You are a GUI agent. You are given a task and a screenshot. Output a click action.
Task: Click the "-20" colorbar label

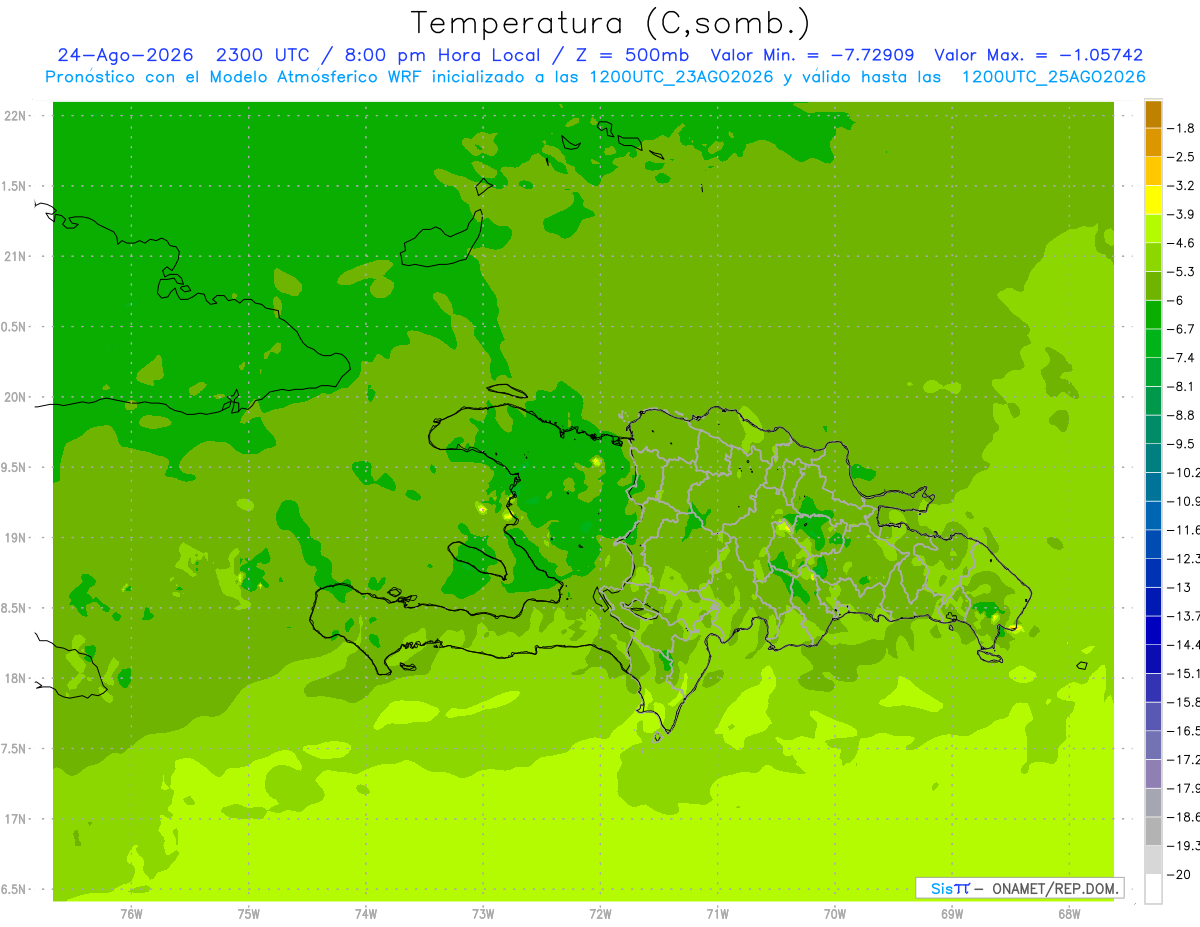[x=1180, y=875]
